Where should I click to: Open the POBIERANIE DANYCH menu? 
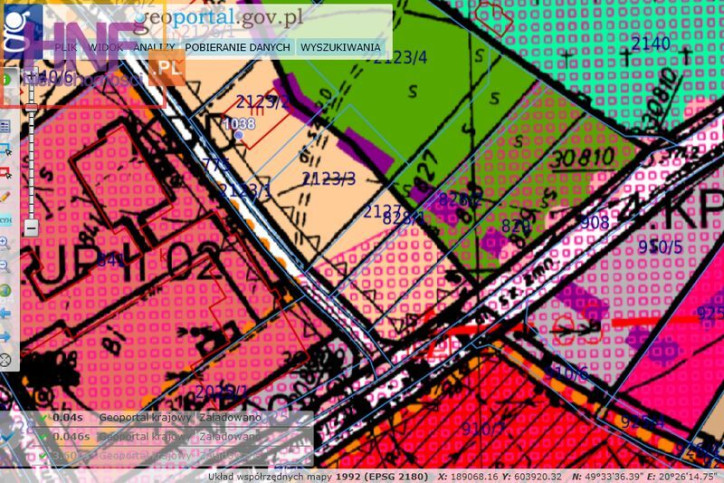click(237, 48)
